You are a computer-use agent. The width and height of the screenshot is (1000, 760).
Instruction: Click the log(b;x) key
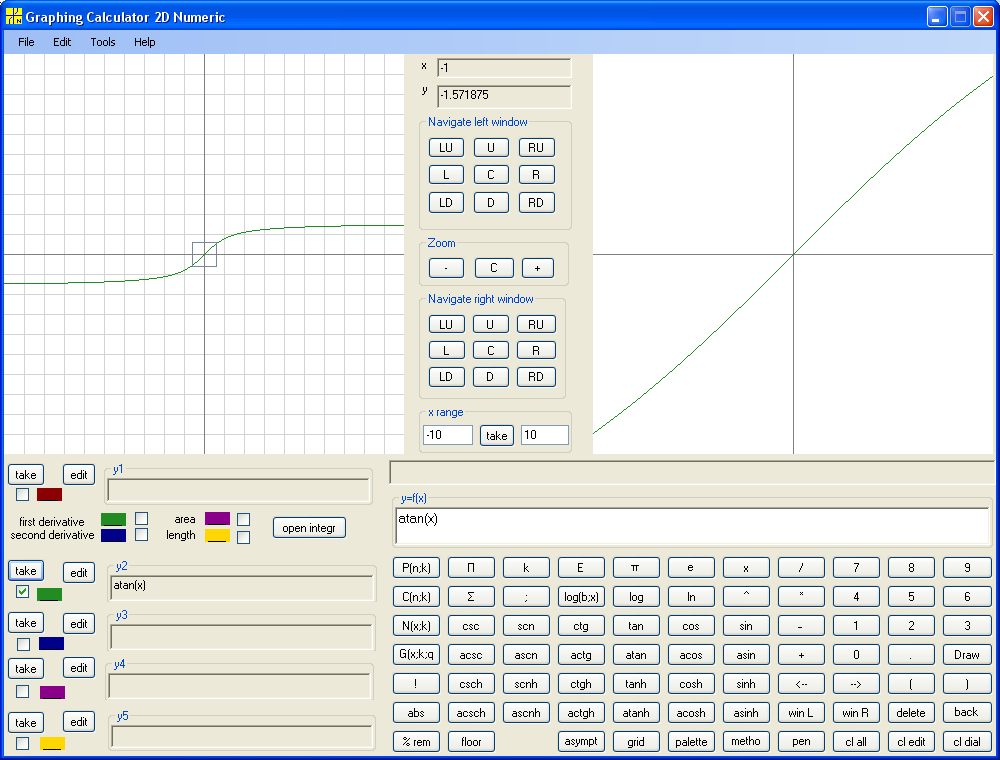point(581,597)
